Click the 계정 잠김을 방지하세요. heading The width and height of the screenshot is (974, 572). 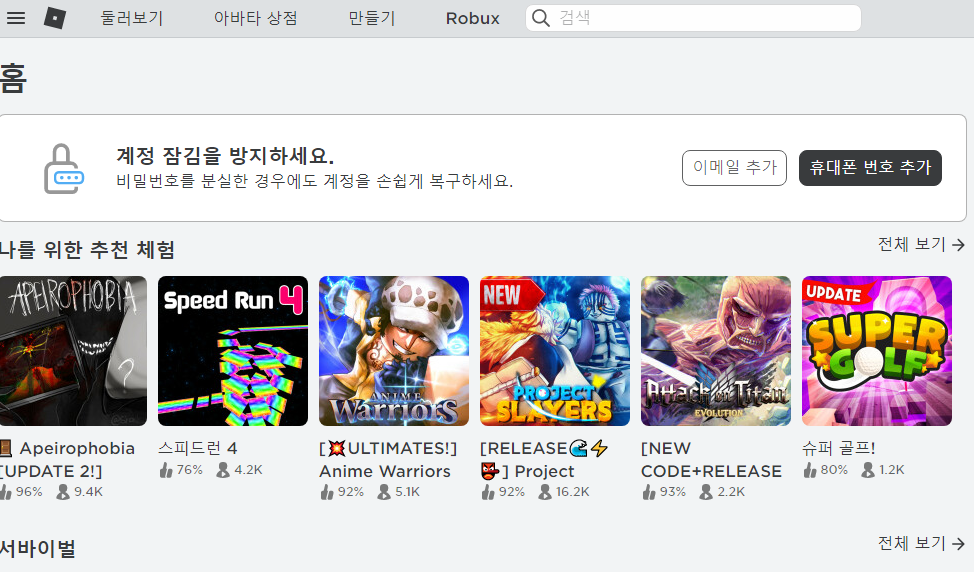(225, 155)
